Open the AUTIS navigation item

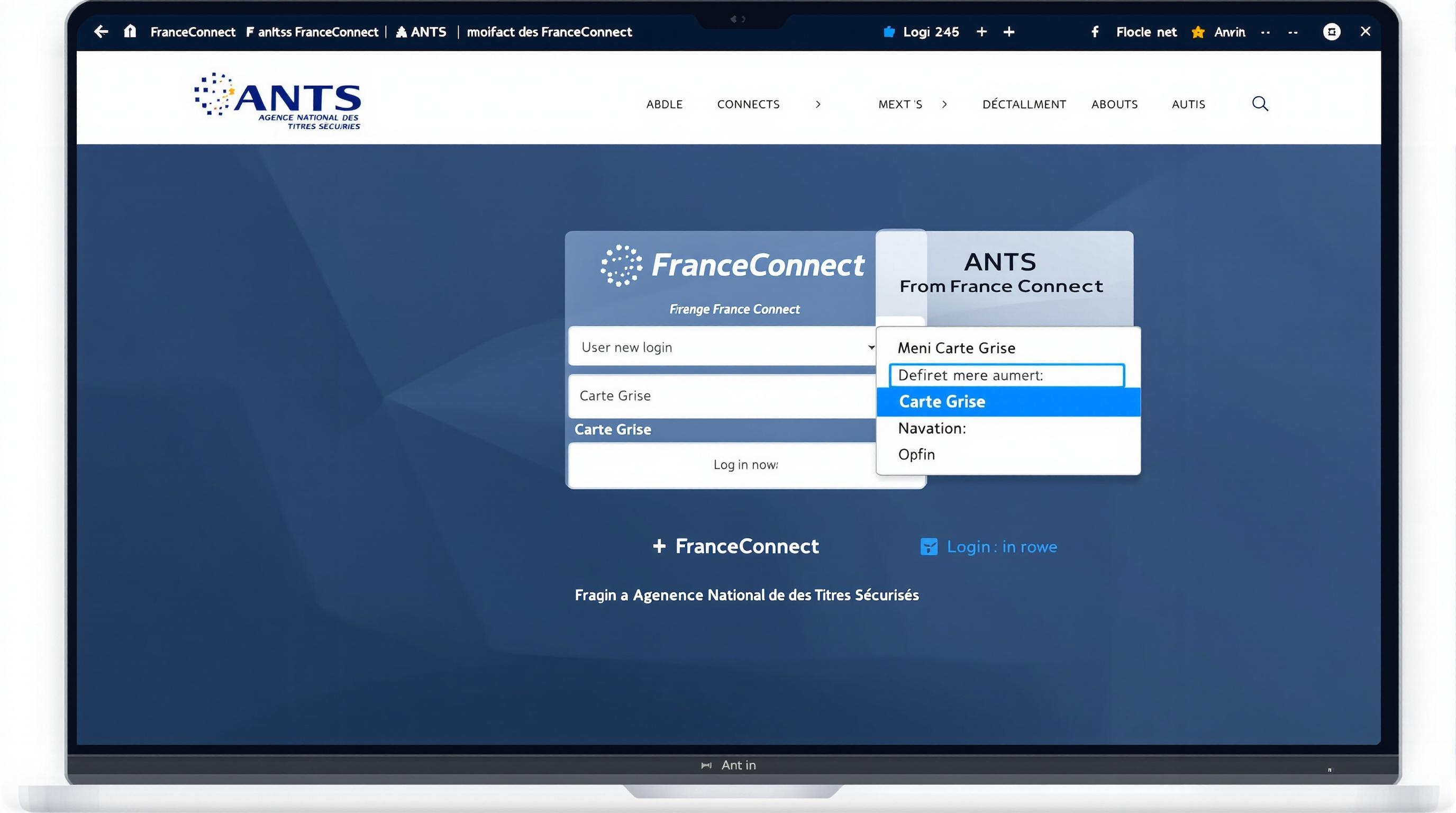1188,105
